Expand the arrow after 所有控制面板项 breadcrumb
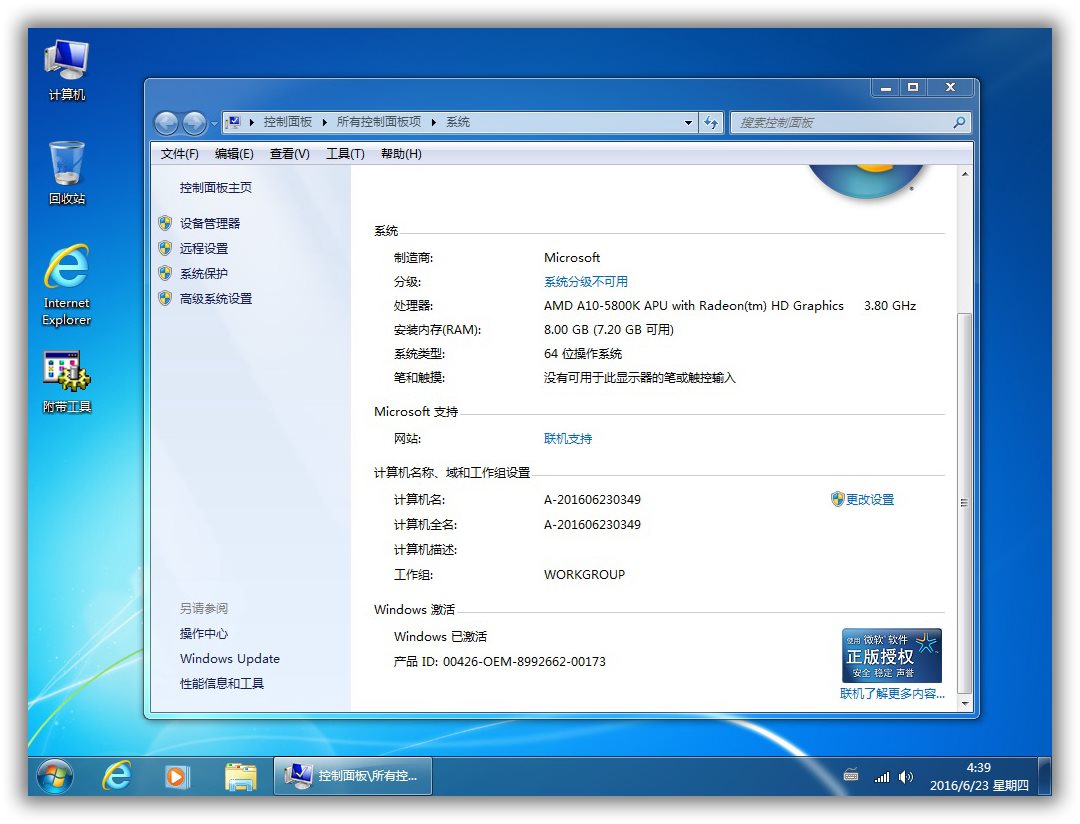The image size is (1080, 824). point(434,123)
